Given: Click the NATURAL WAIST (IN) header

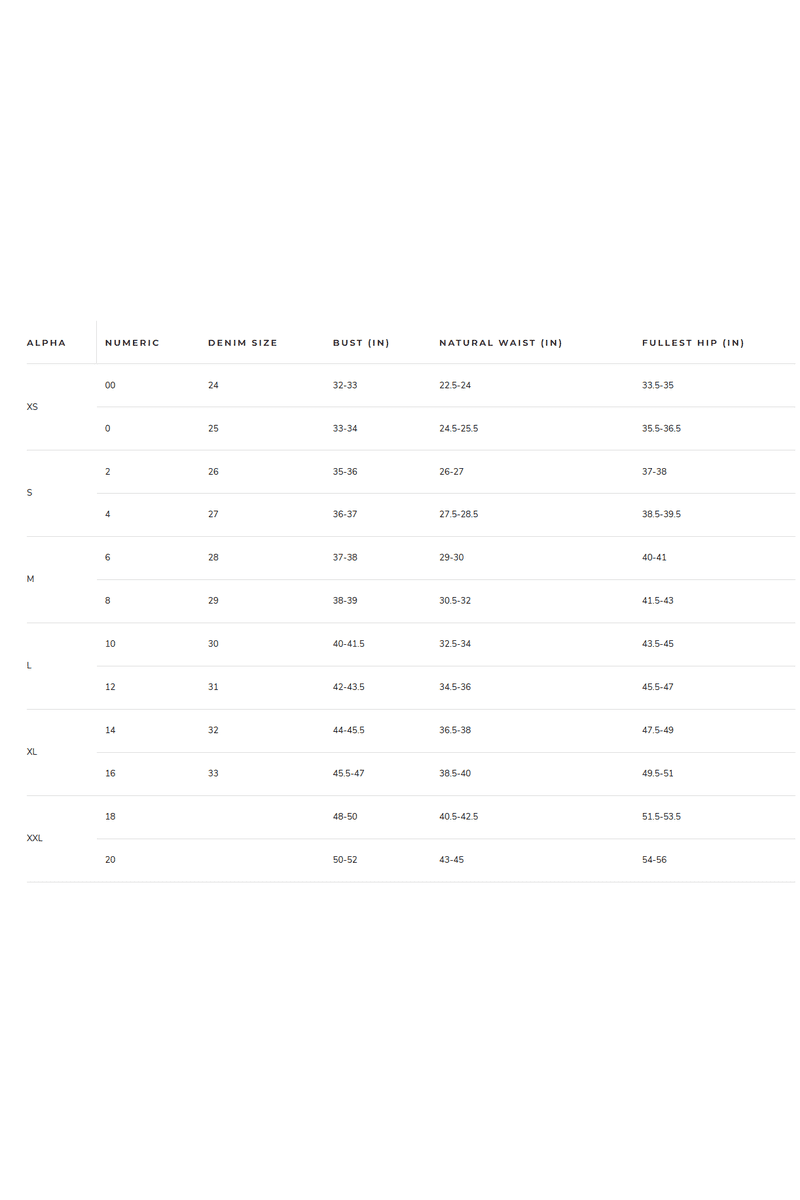Looking at the screenshot, I should pos(500,343).
